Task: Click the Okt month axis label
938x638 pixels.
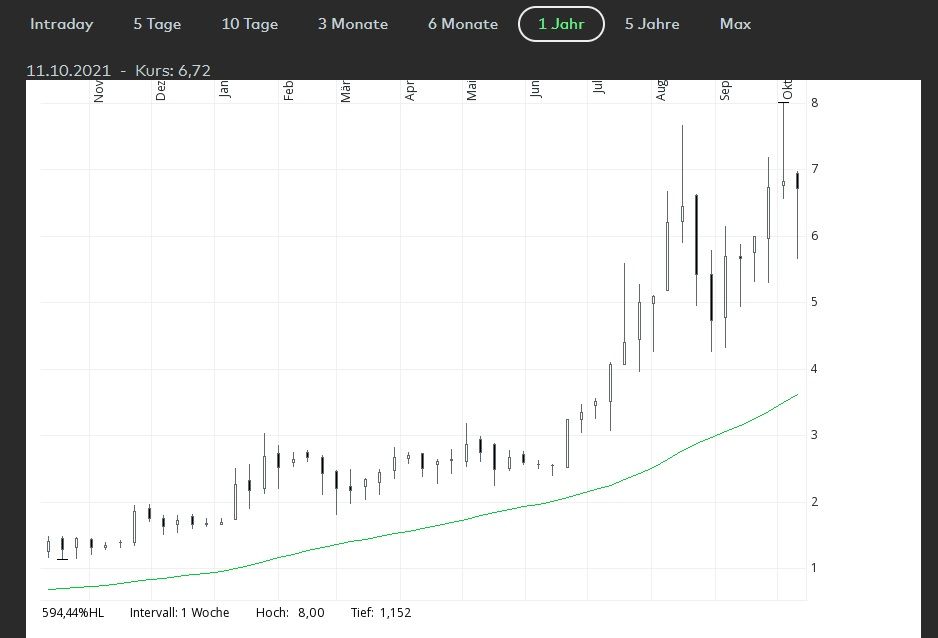Action: tap(787, 91)
